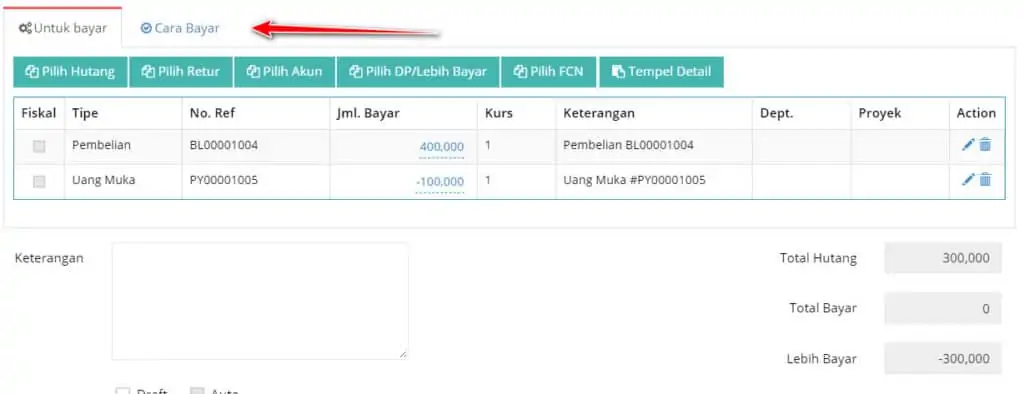Screen dimensions: 1024x394
Task: Toggle Fiskal checkbox for Uang Muka row
Action: click(x=39, y=182)
